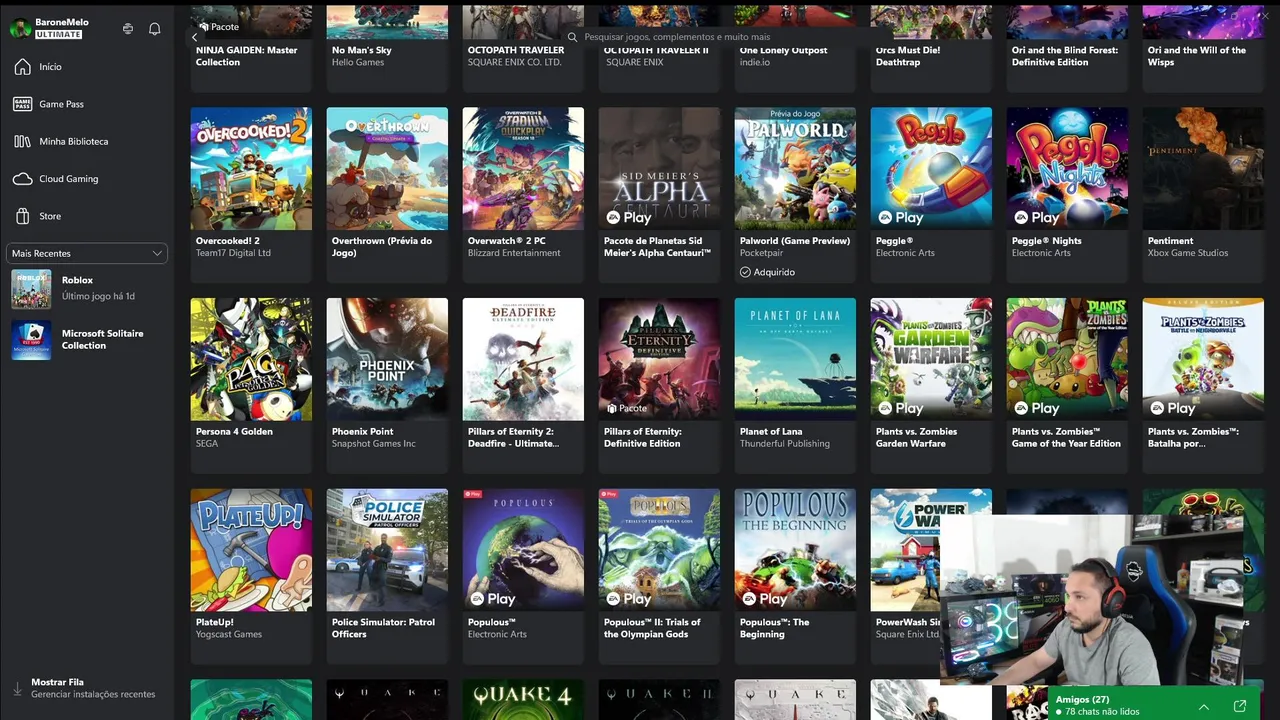1280x720 pixels.
Task: Open the Peggle game cover
Action: click(931, 169)
